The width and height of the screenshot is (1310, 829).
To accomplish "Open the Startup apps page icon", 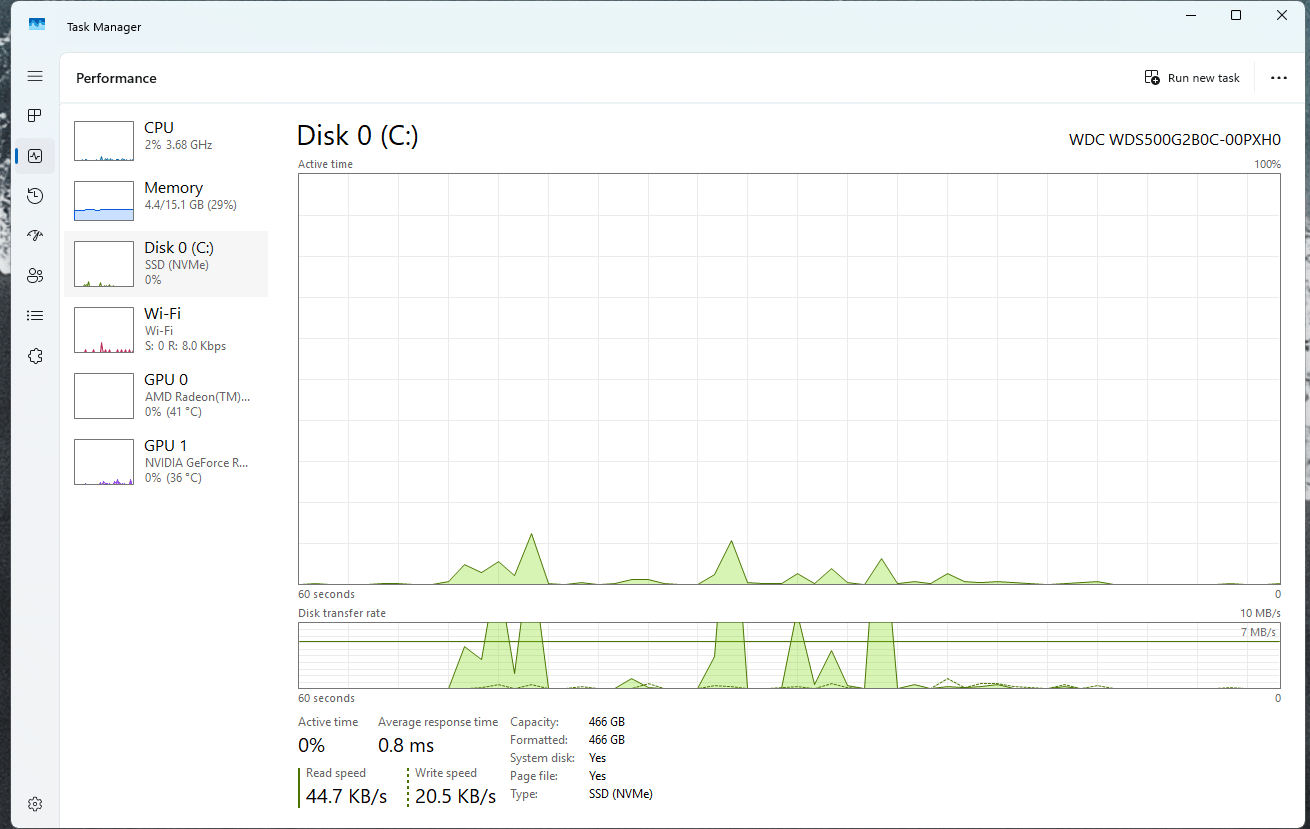I will pos(35,236).
